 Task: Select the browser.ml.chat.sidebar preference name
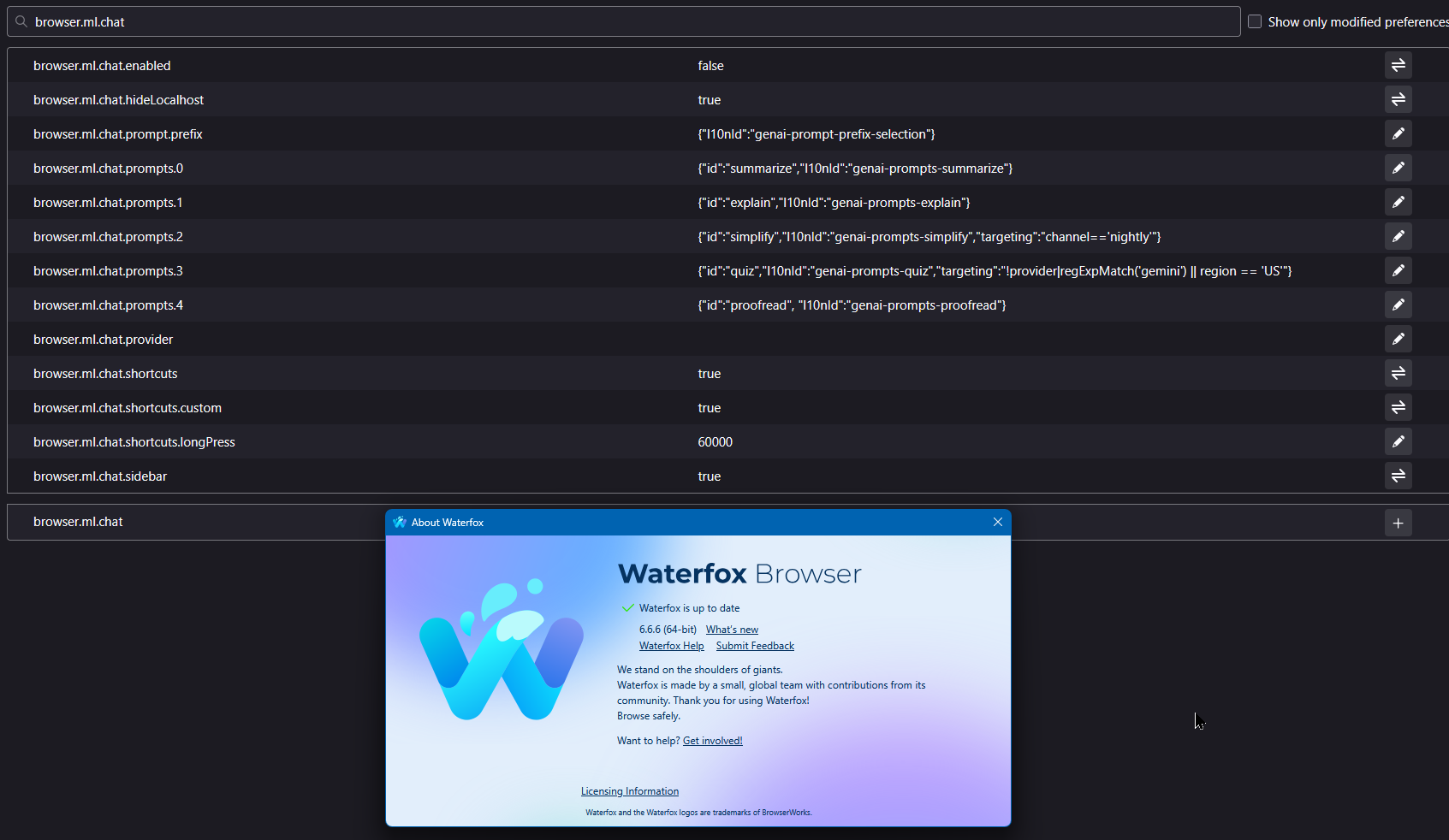(x=100, y=476)
